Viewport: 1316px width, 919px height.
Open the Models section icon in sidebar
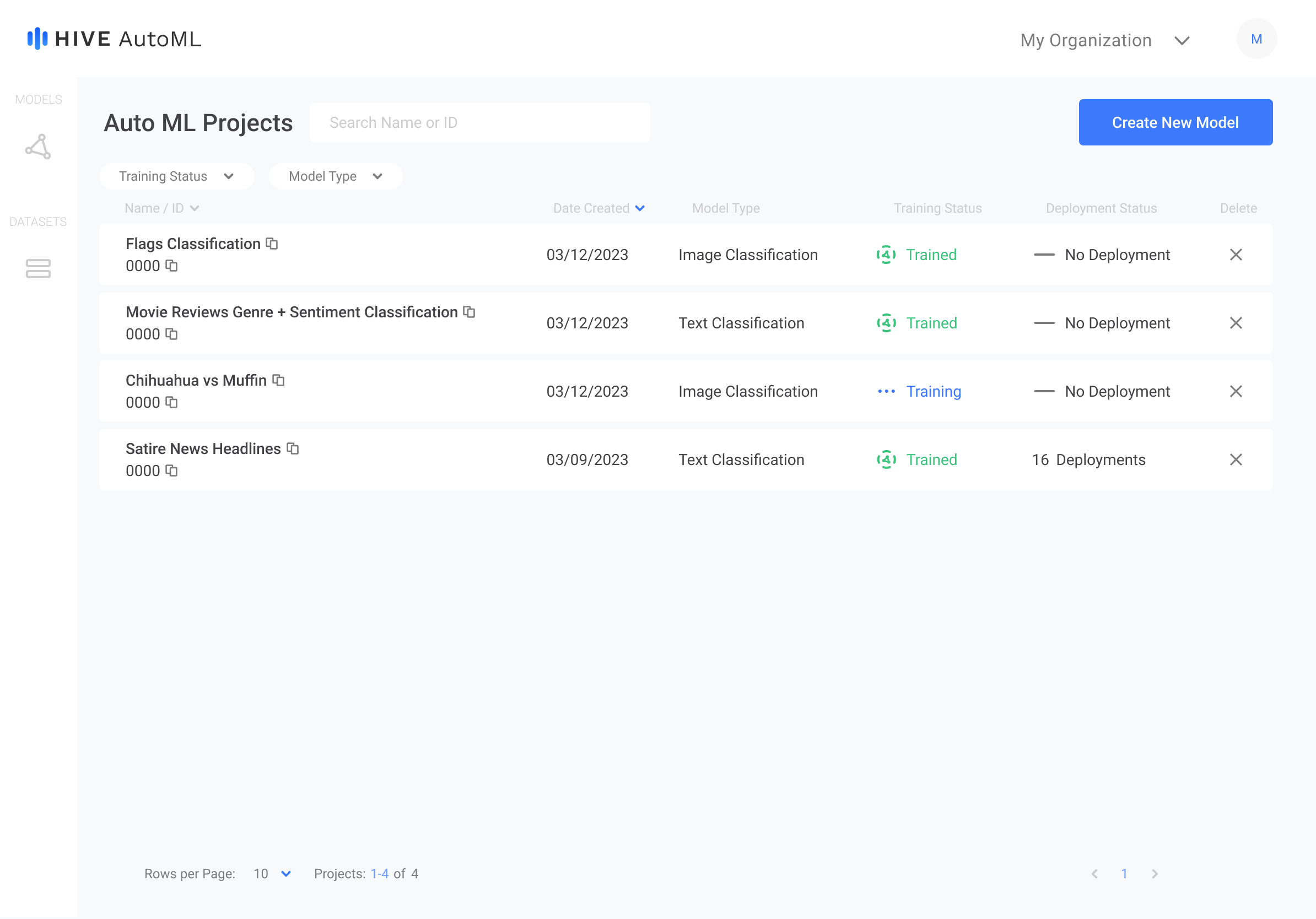click(39, 147)
